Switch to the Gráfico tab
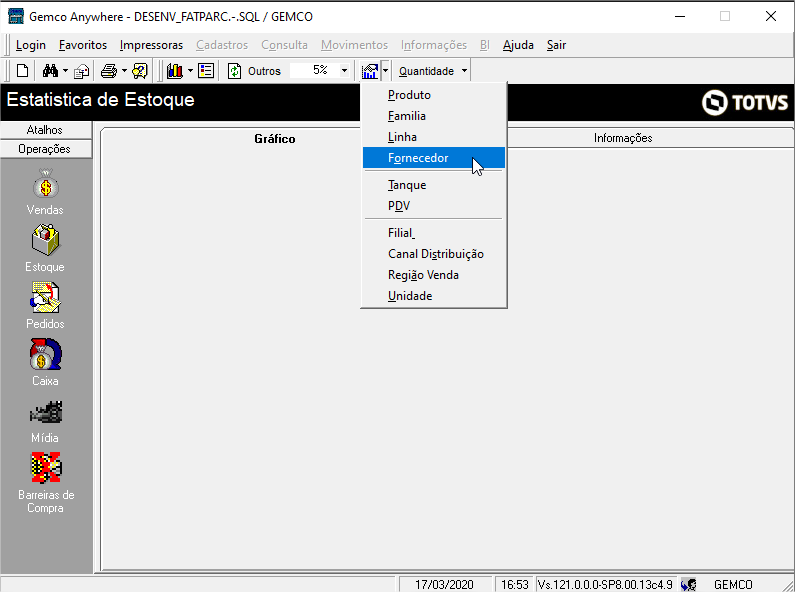795x592 pixels. point(274,139)
